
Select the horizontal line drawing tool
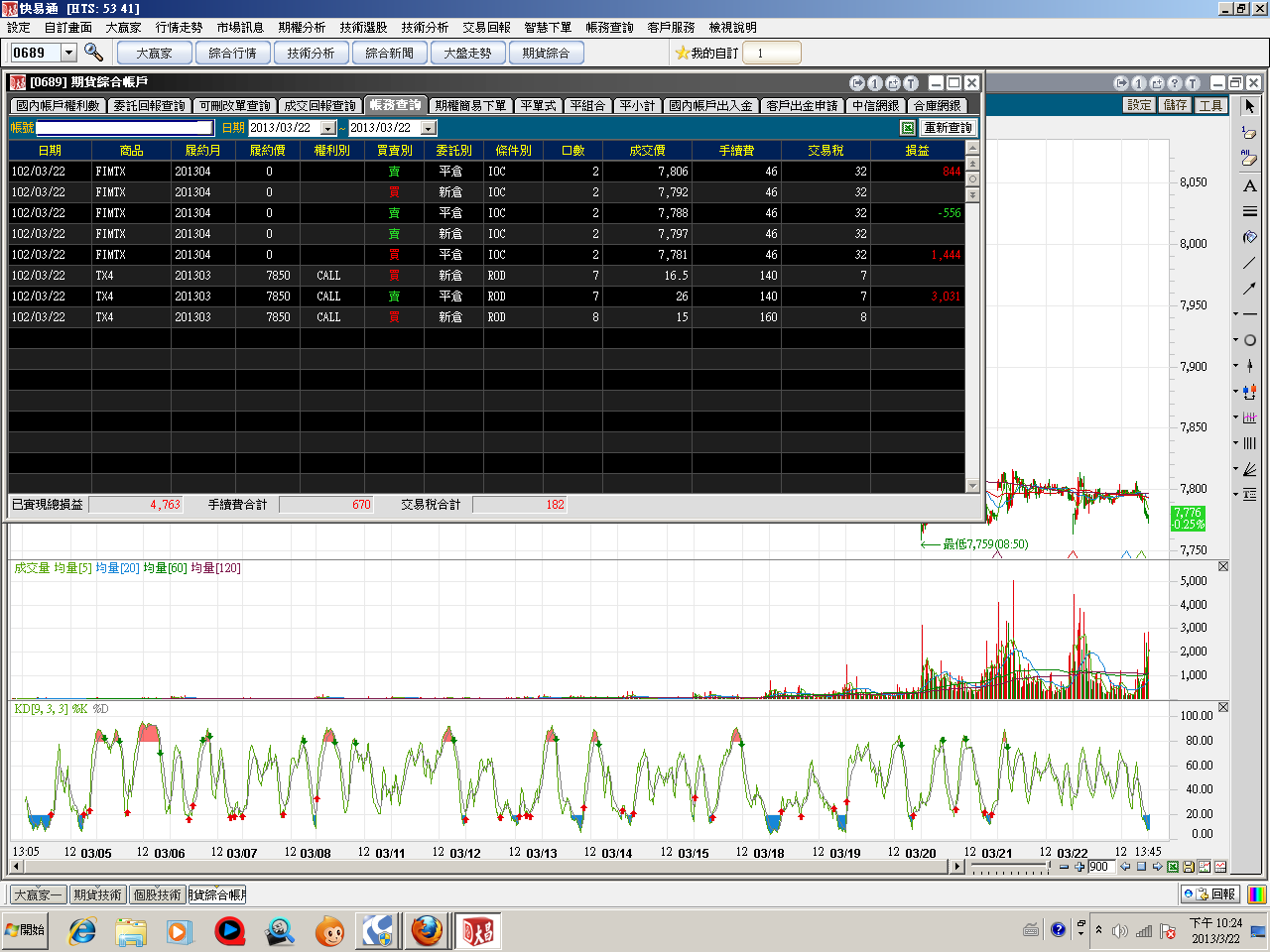coord(1250,314)
